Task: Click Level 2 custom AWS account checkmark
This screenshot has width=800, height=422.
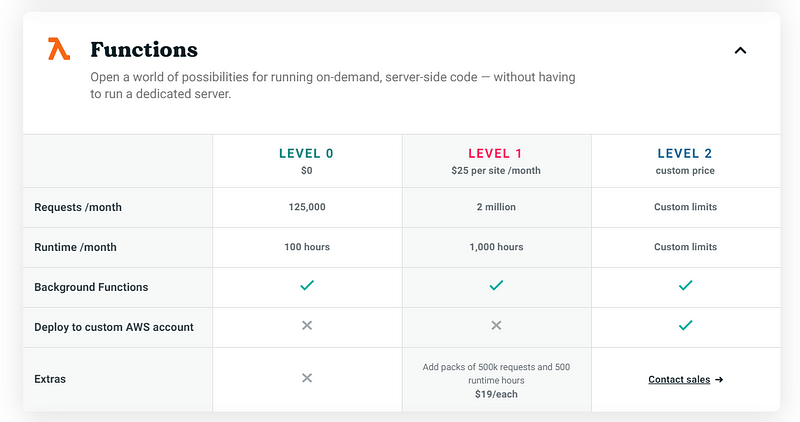Action: coord(685,326)
